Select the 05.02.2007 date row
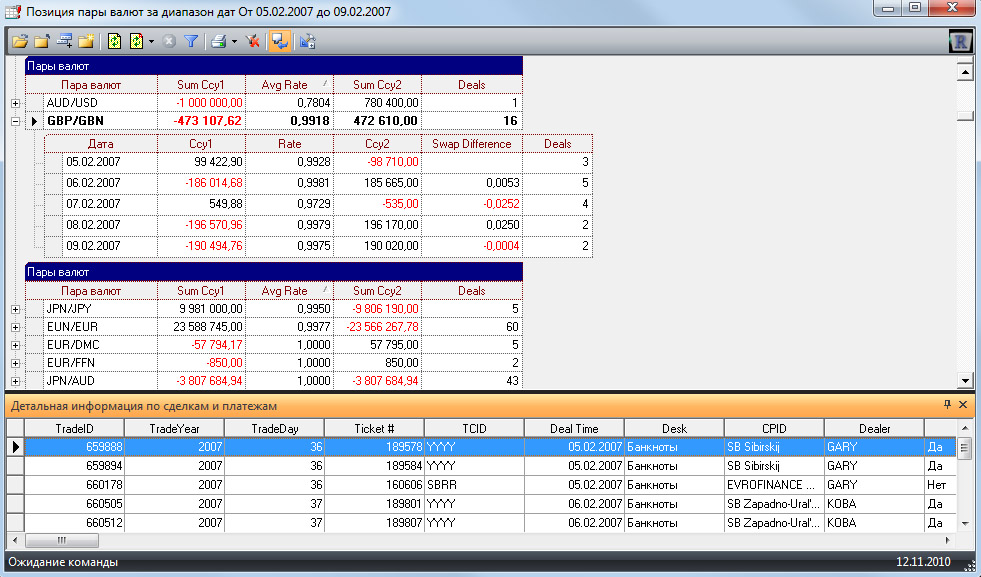The image size is (981, 577). click(318, 162)
